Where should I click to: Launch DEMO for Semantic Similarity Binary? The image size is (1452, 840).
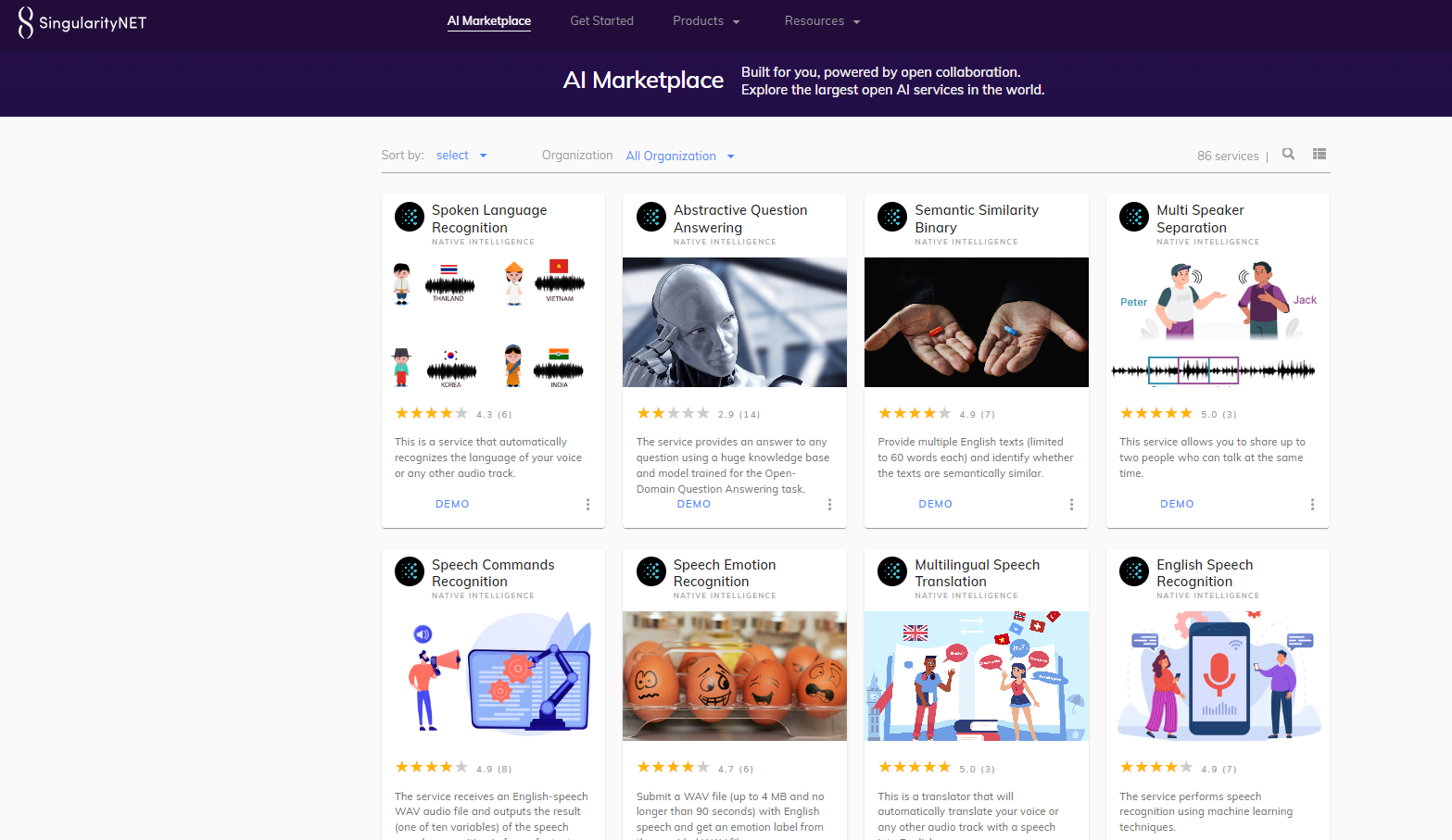point(936,504)
